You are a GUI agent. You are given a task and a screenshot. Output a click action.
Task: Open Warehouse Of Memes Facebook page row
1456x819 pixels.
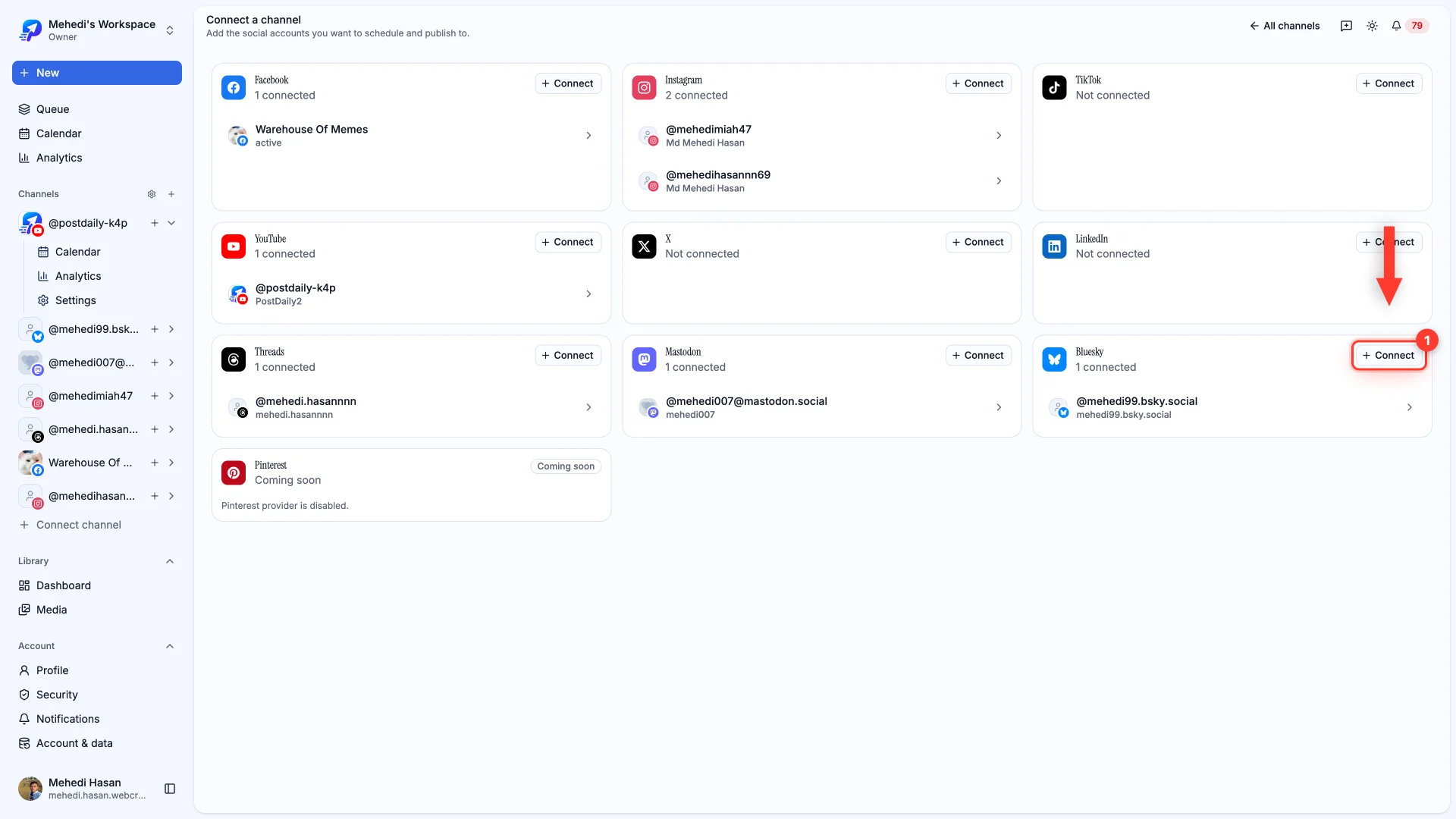click(x=411, y=136)
